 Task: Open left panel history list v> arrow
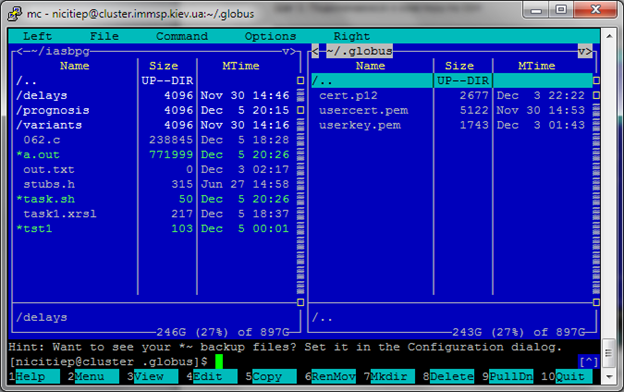tap(289, 51)
